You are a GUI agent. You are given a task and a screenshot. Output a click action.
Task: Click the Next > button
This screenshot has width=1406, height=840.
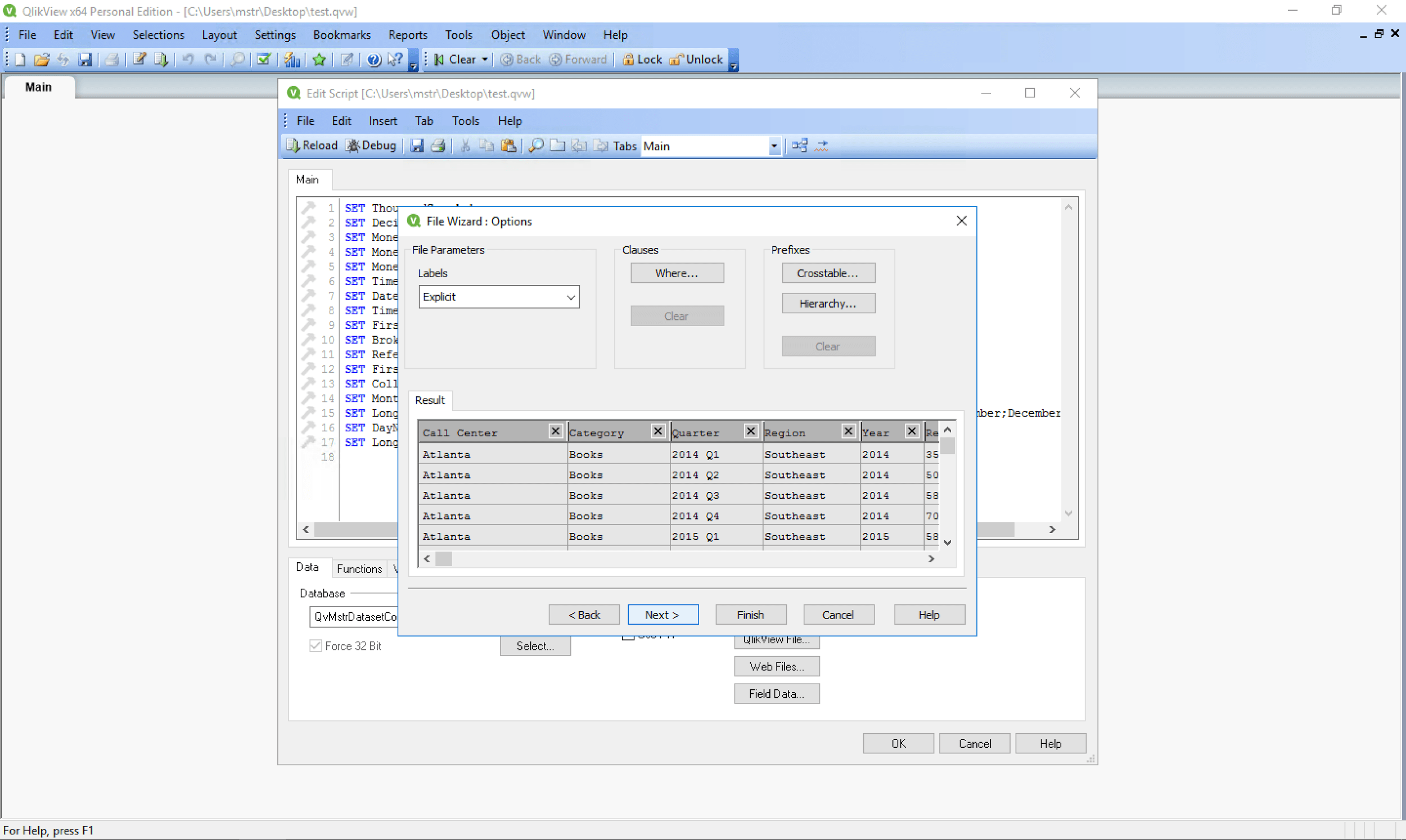coord(663,615)
